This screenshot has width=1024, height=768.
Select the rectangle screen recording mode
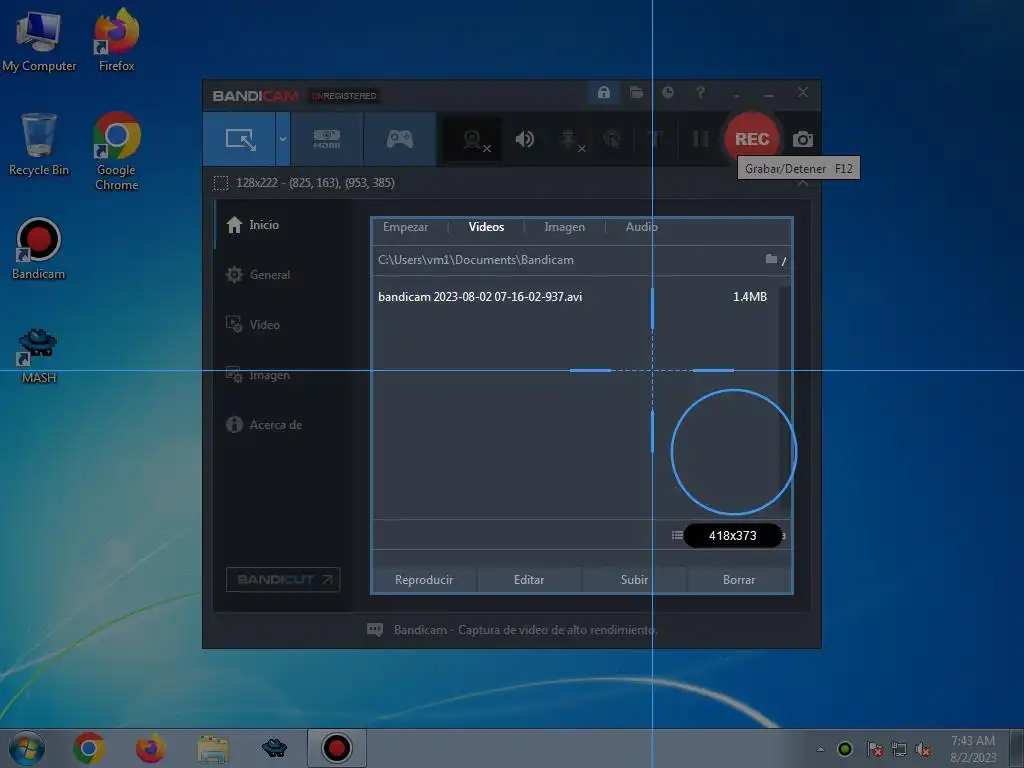point(239,139)
